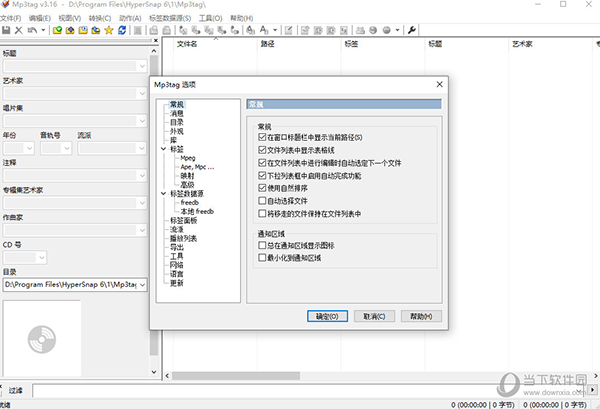Open the 文件(F) menu

click(10, 18)
